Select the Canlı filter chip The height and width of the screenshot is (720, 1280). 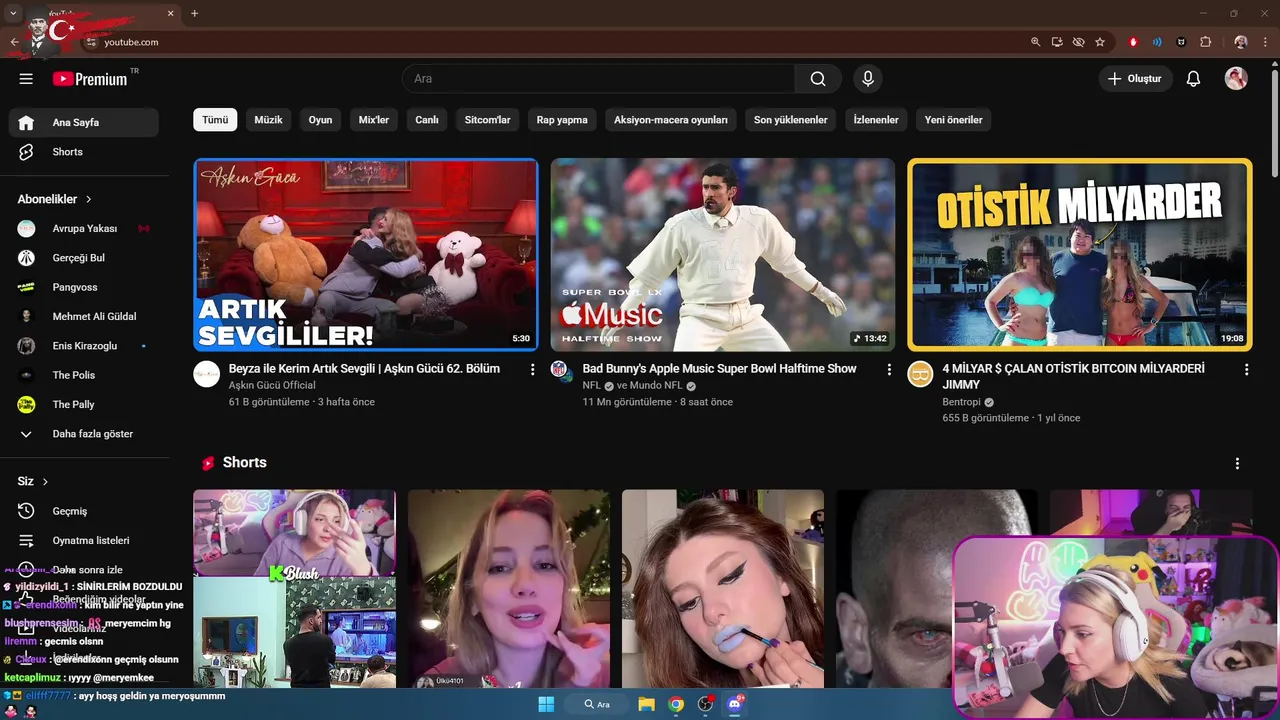(x=427, y=120)
